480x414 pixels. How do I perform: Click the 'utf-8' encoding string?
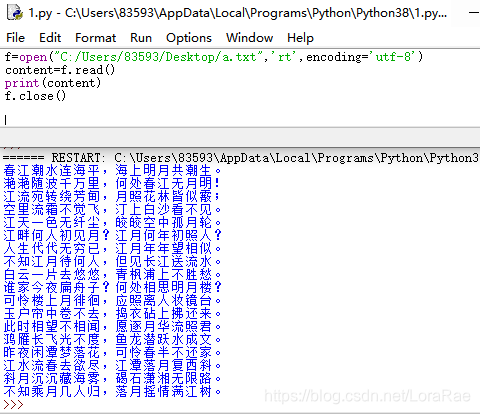(393, 57)
